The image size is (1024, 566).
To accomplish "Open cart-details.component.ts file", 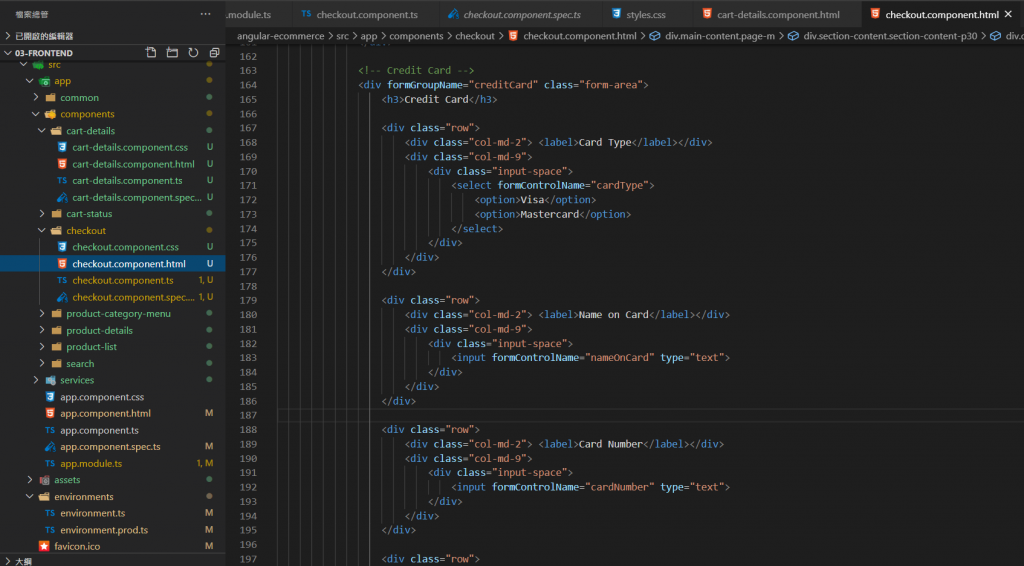I will click(127, 181).
